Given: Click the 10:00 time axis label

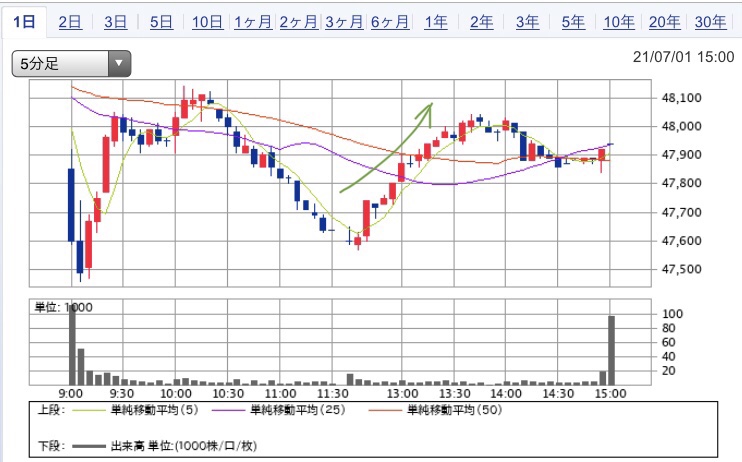Looking at the screenshot, I should 176,394.
